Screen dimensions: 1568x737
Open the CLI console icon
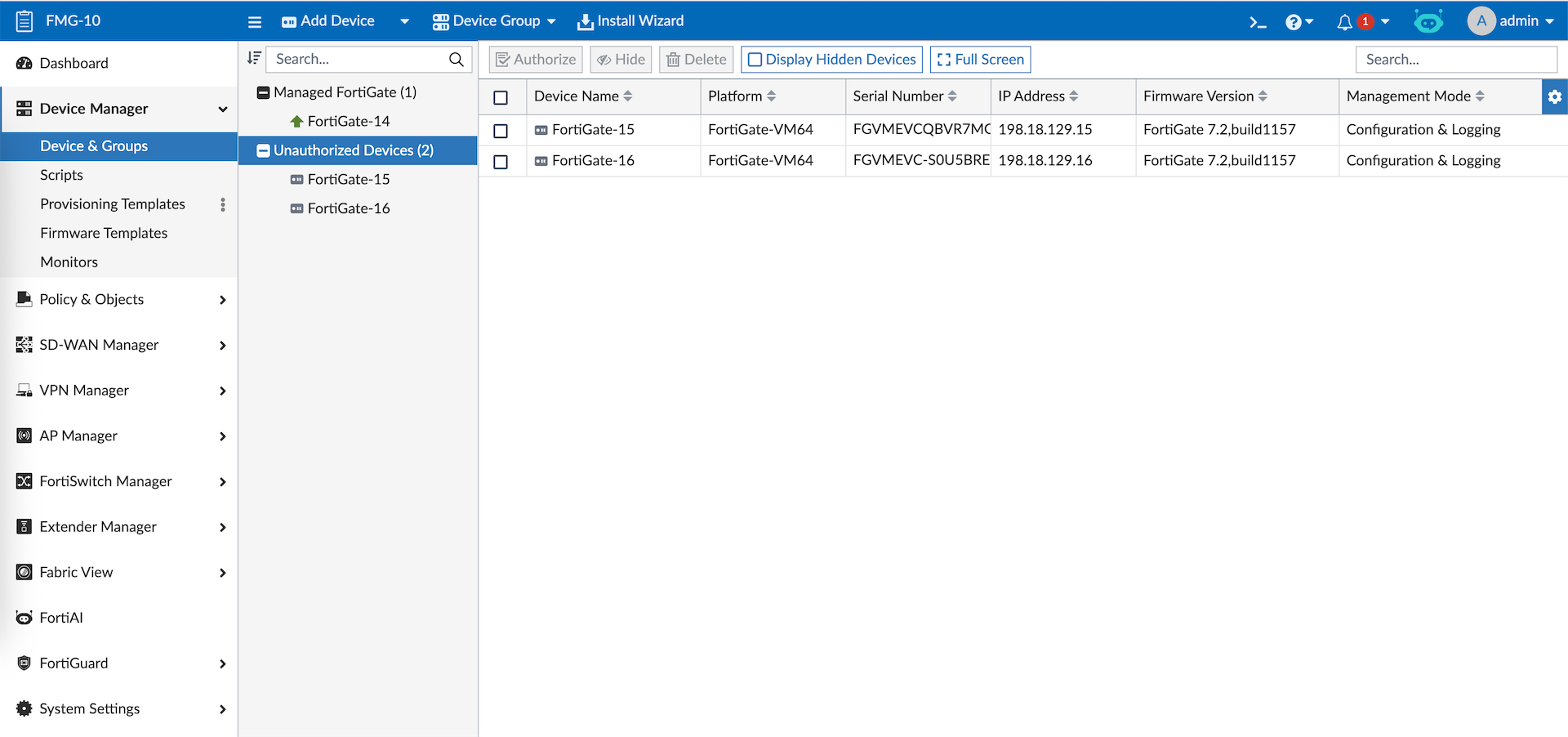pyautogui.click(x=1258, y=22)
